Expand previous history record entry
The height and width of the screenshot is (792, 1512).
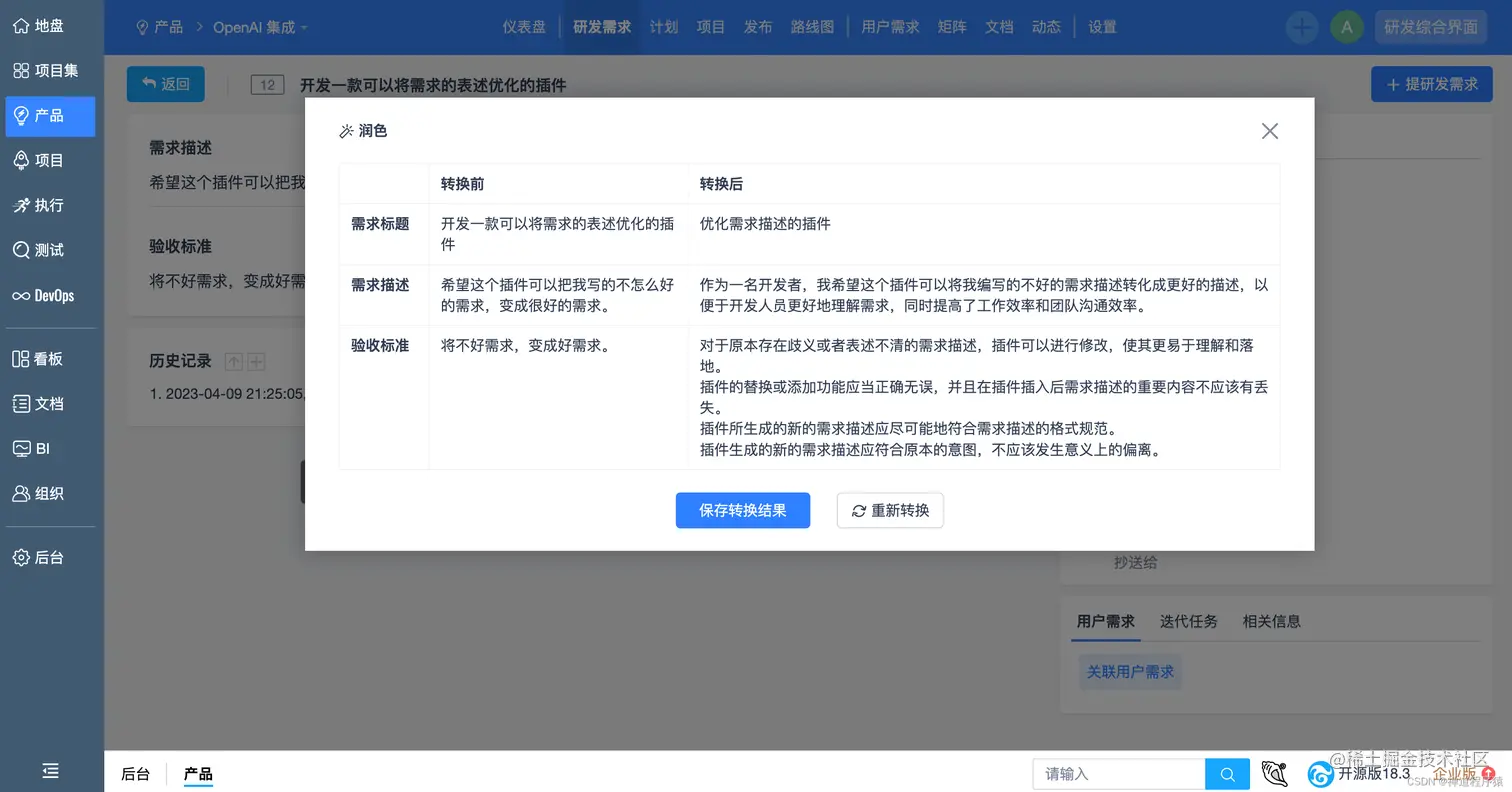234,360
